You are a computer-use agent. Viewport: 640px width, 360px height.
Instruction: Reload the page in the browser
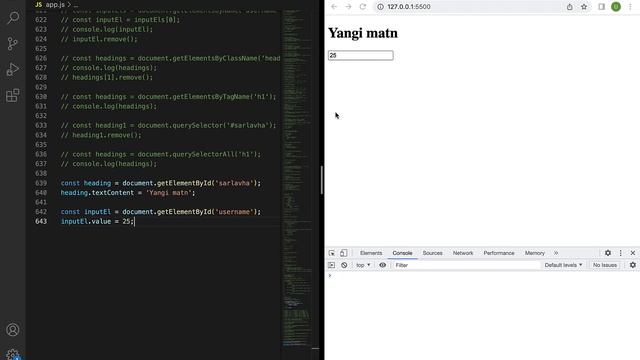pos(362,7)
